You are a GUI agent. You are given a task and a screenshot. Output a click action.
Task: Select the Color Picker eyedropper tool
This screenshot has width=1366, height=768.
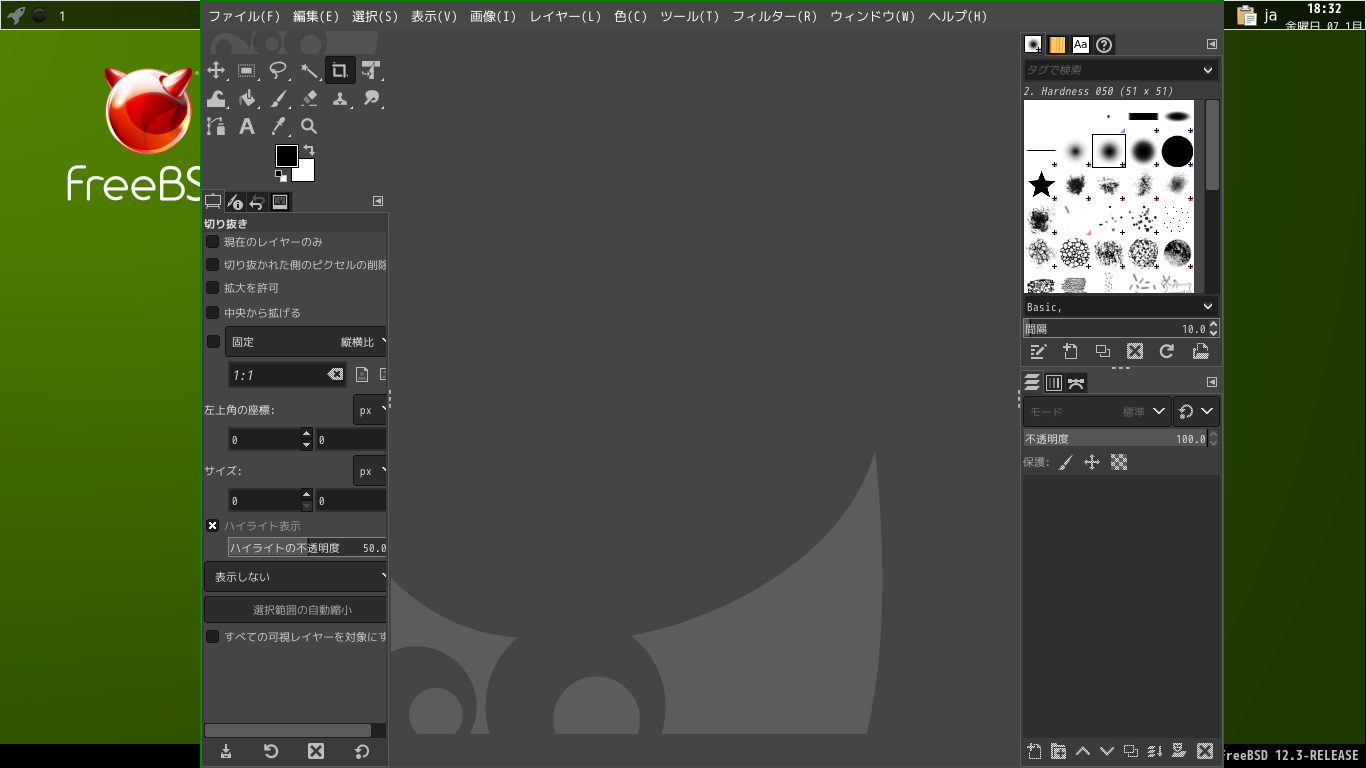278,126
